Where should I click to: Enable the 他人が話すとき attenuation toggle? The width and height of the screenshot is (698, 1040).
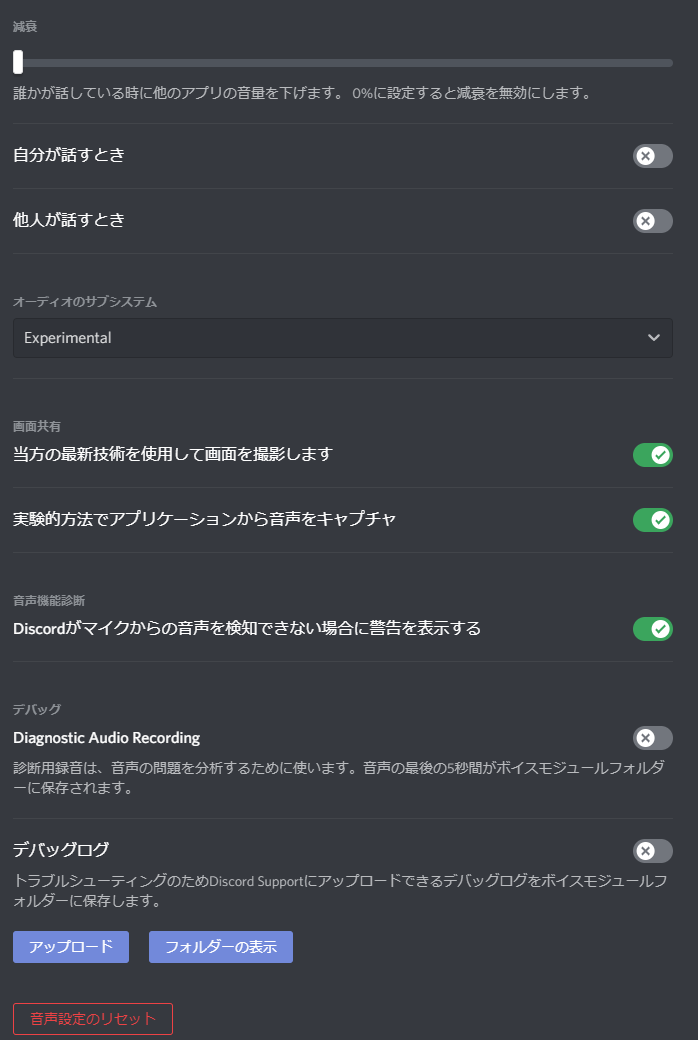[652, 221]
